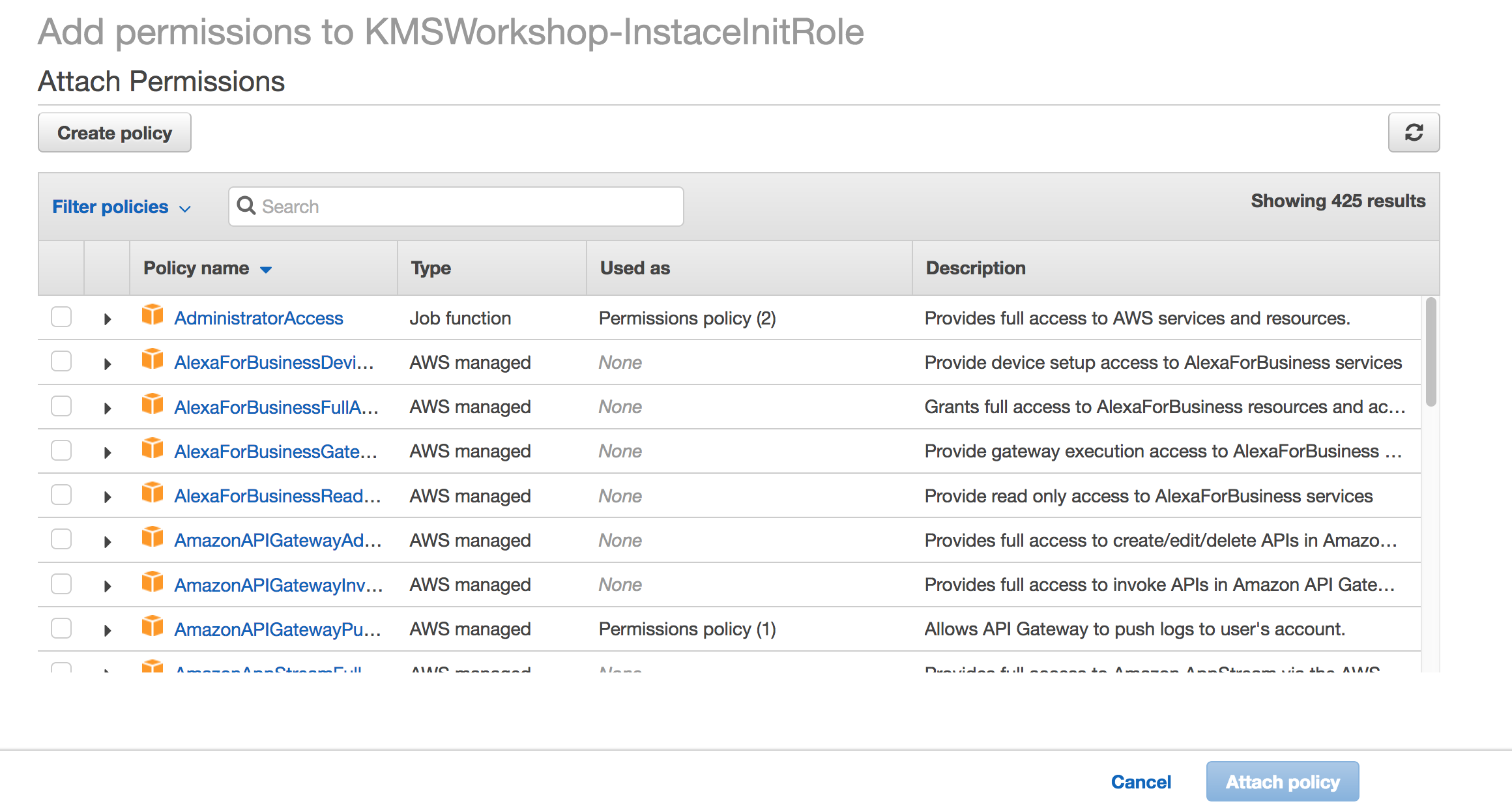Open the AlexaForBusinessFullA... policy link
This screenshot has width=1512, height=808.
click(276, 407)
